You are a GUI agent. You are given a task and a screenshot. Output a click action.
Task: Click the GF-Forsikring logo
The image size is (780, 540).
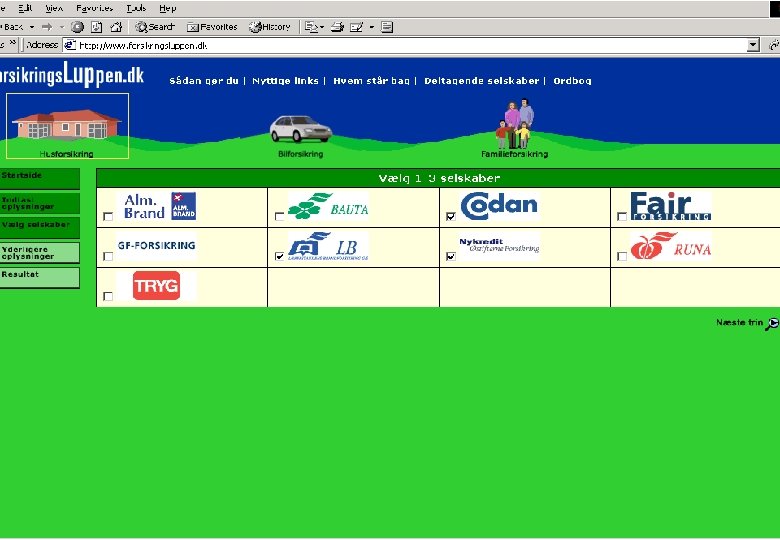156,246
